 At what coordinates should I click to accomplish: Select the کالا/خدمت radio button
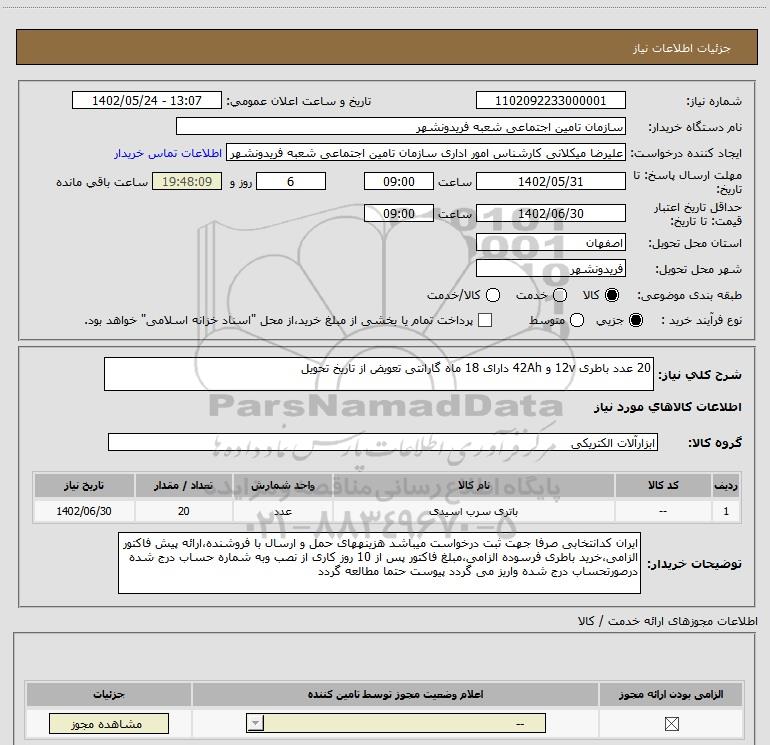point(493,295)
